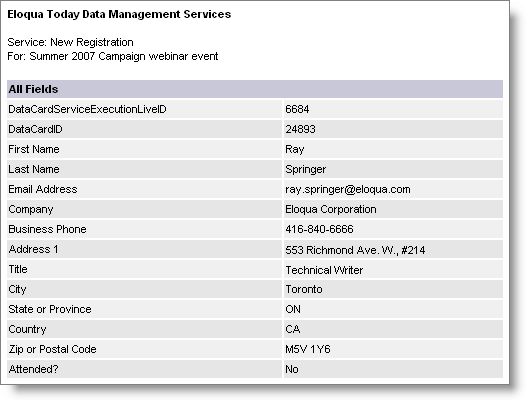Image resolution: width=526 pixels, height=400 pixels.
Task: Click the 'Country' label cell
Action: pos(144,329)
